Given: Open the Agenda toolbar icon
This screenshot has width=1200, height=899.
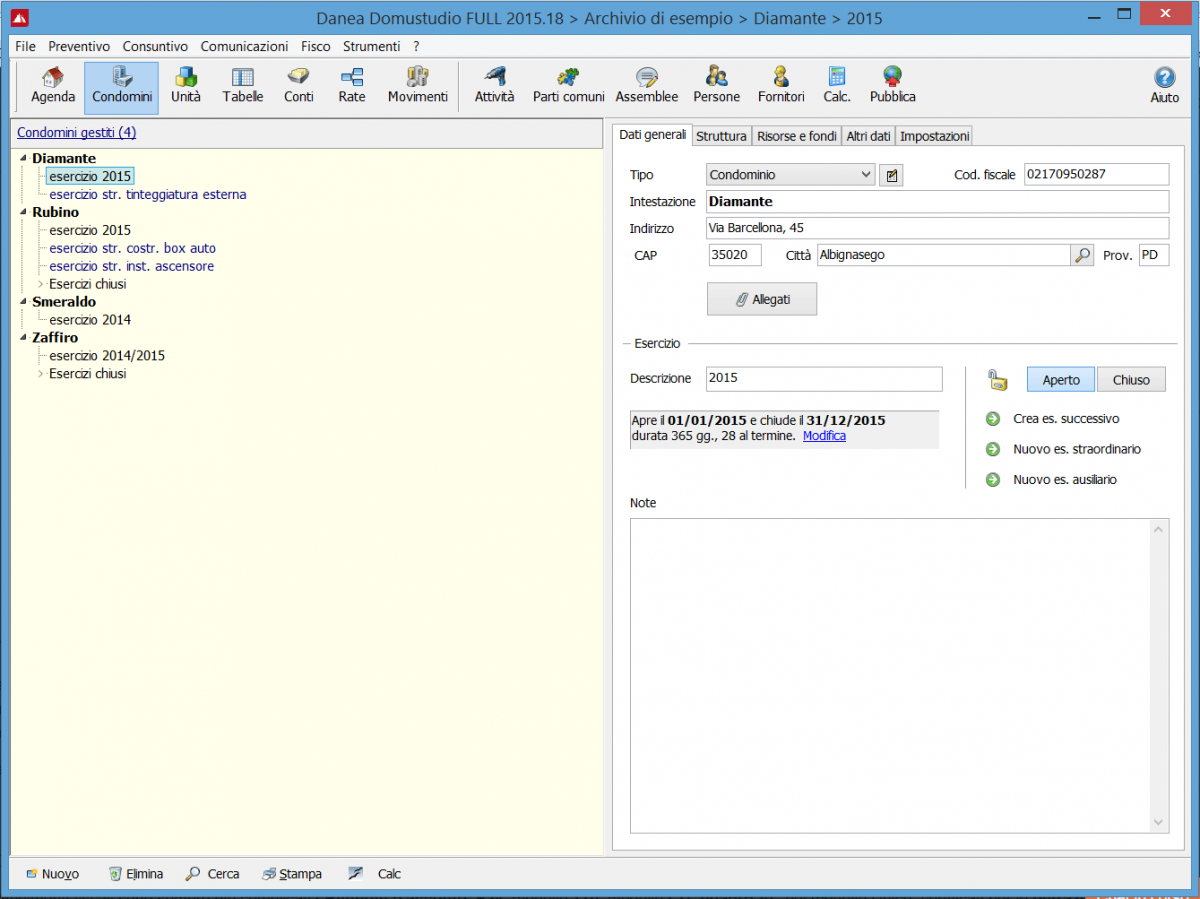Looking at the screenshot, I should tap(53, 86).
